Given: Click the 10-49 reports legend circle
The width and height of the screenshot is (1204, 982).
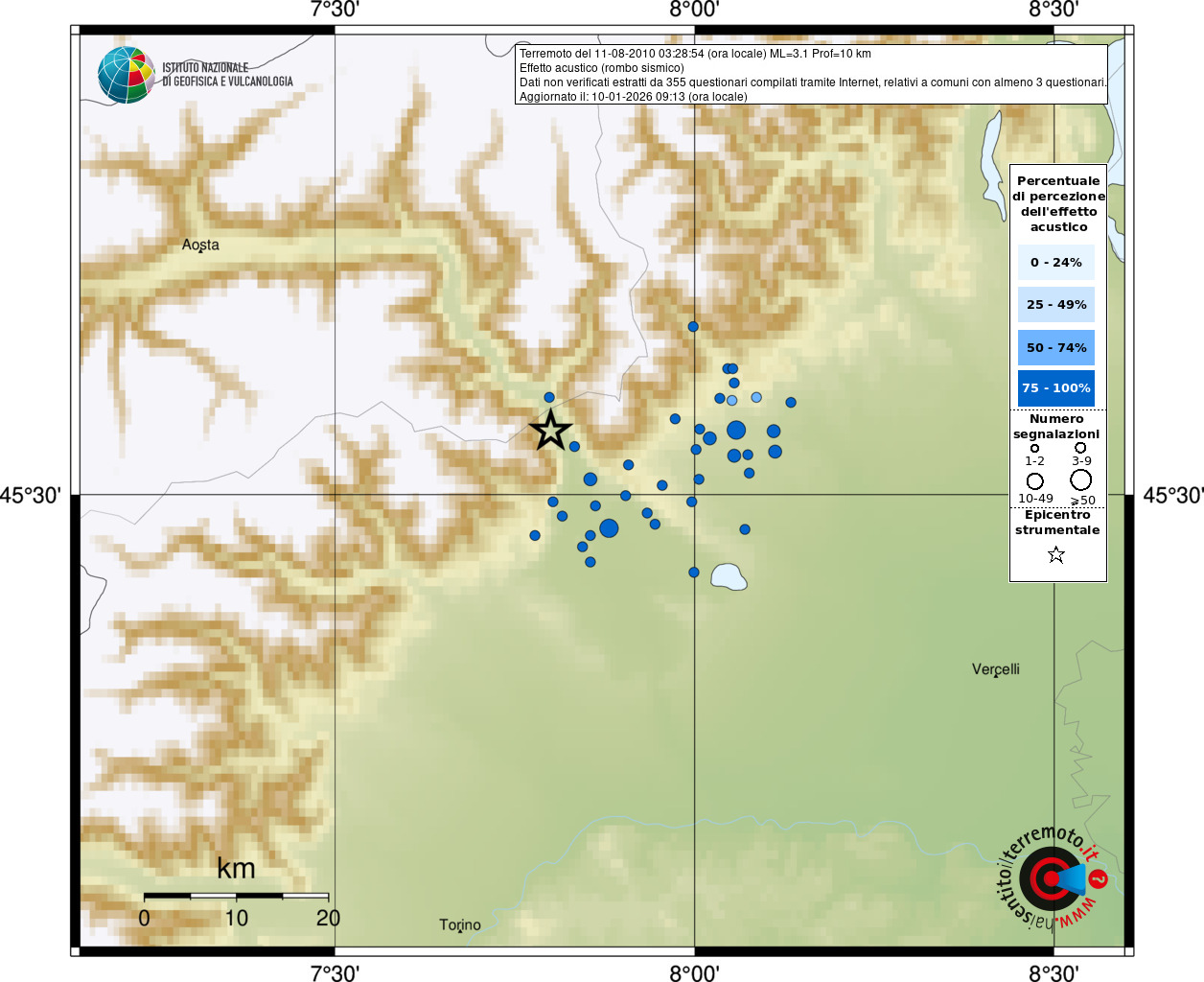Looking at the screenshot, I should tap(1035, 480).
